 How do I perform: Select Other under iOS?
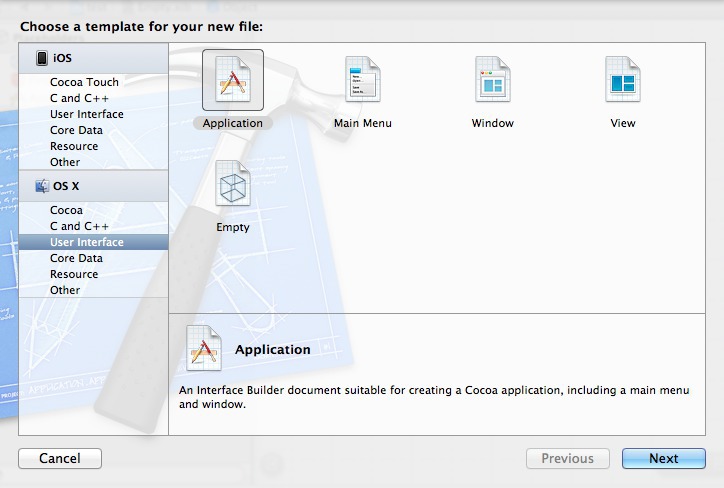[65, 162]
